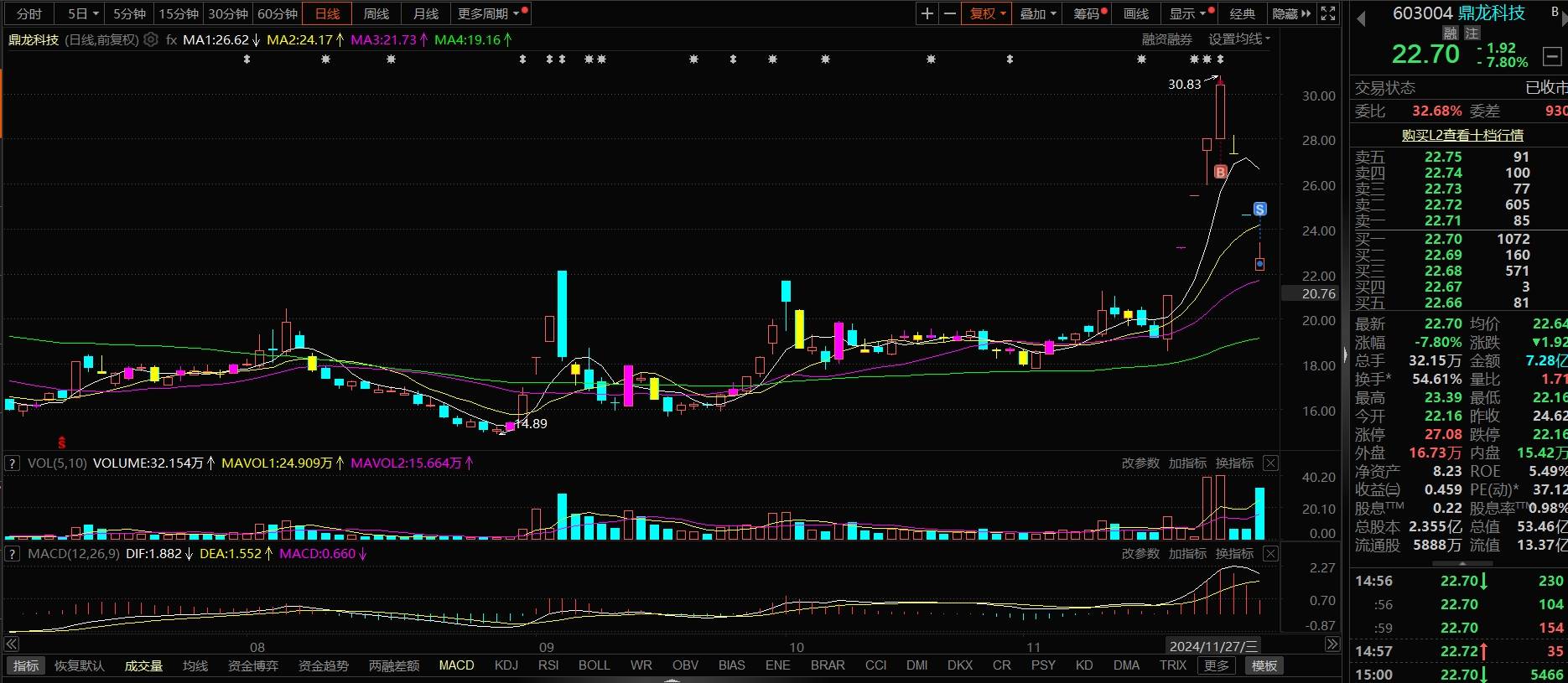Select the BOLL indicator tab
Viewport: 1568px width, 683px height.
594,665
